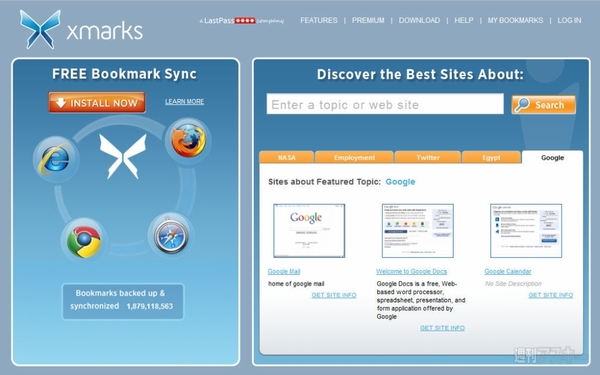Select the Safari compass icon
Image resolution: width=600 pixels, height=375 pixels.
[171, 236]
